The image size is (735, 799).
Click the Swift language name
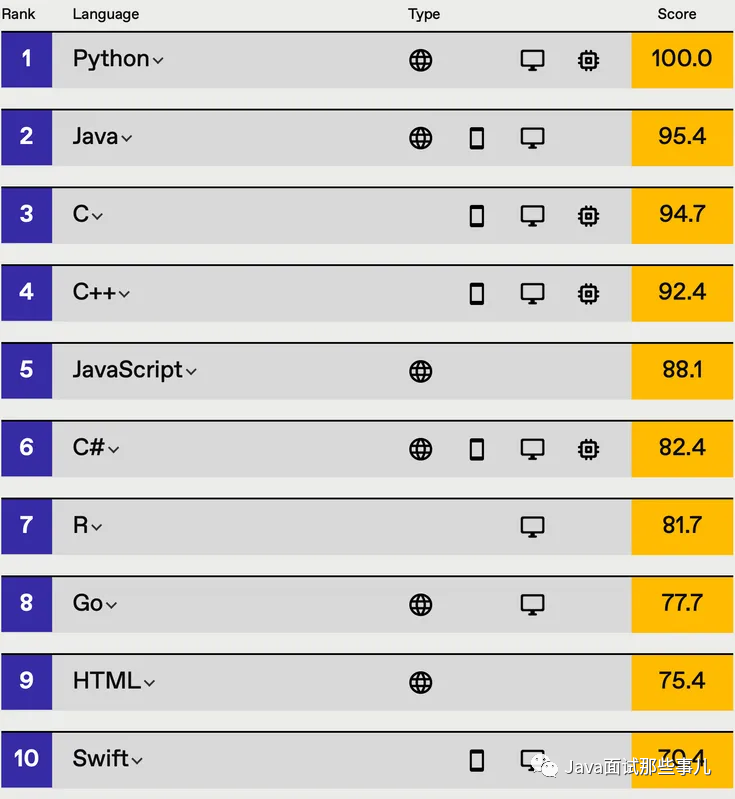[x=100, y=758]
